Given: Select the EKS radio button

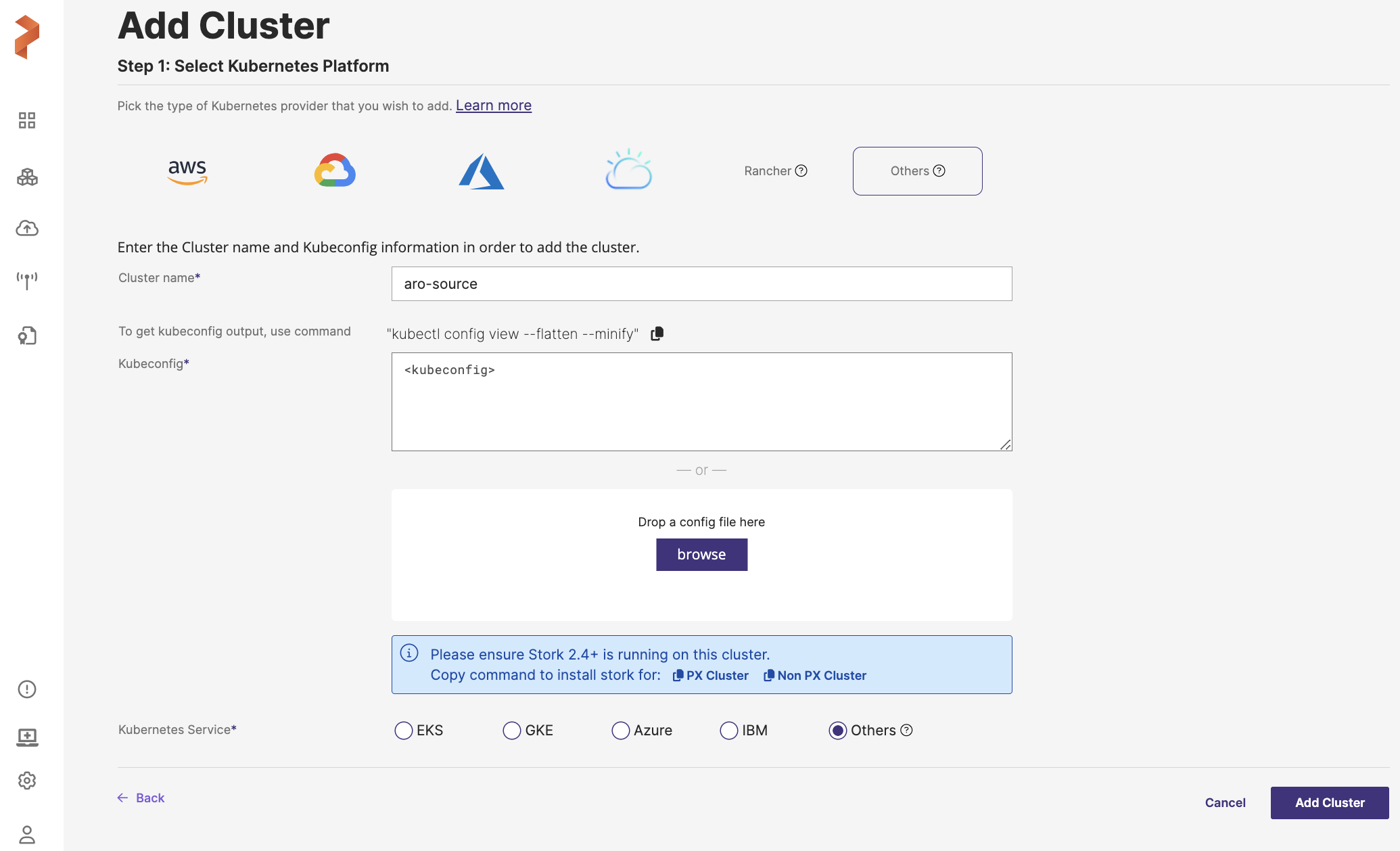Looking at the screenshot, I should pos(404,731).
